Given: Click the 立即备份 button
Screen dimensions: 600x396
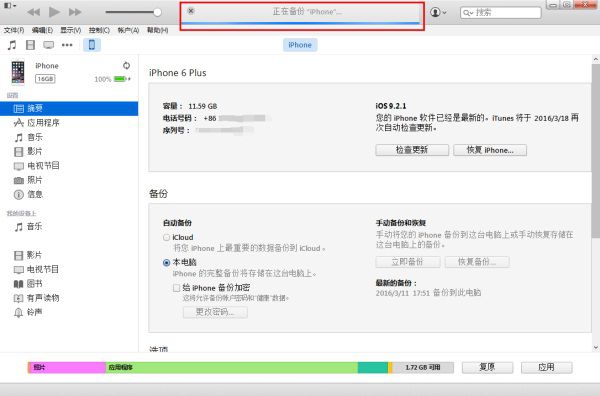Looking at the screenshot, I should (x=408, y=262).
